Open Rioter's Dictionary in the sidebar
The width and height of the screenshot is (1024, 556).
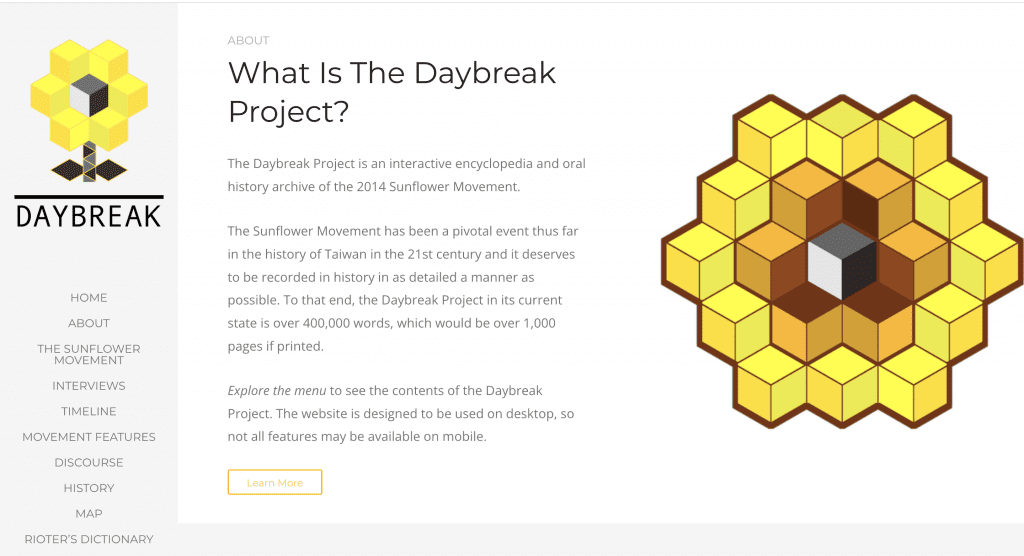89,539
